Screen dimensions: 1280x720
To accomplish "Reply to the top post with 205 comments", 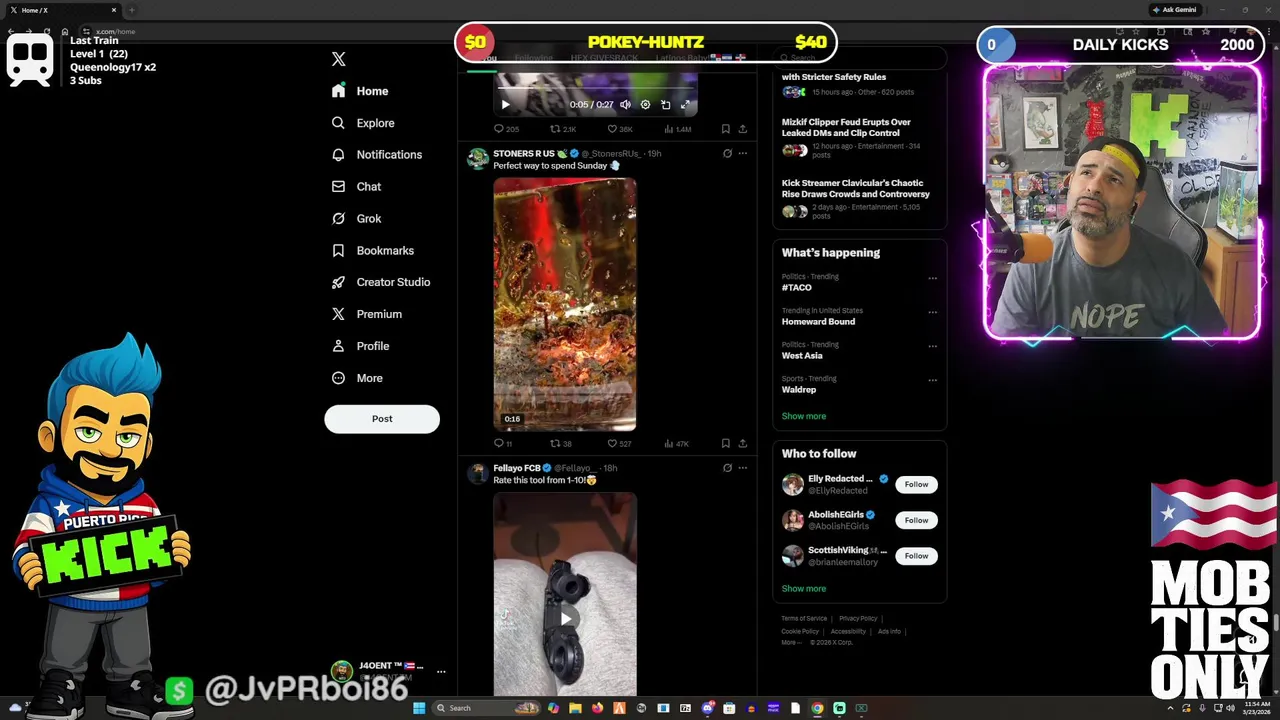I will [x=506, y=129].
